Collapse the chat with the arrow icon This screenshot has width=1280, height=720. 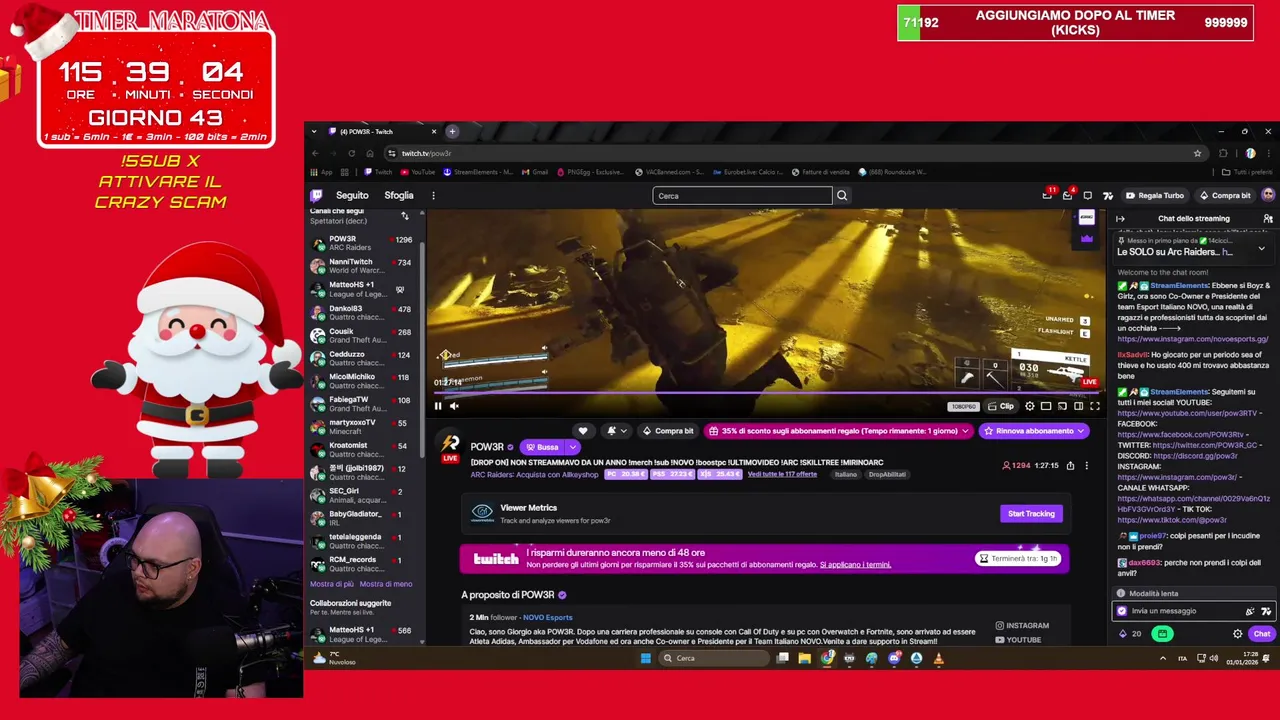pos(1120,219)
